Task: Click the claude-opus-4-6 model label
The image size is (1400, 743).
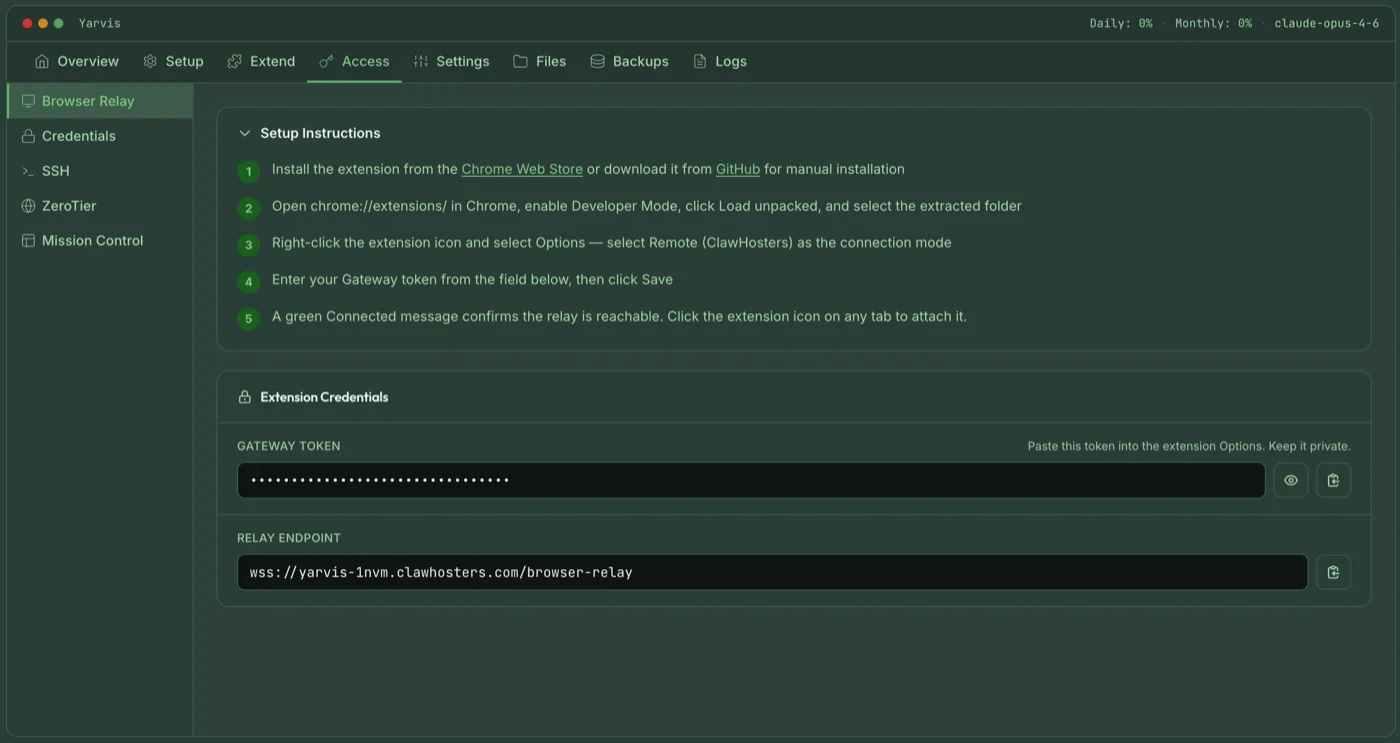Action: (x=1326, y=23)
